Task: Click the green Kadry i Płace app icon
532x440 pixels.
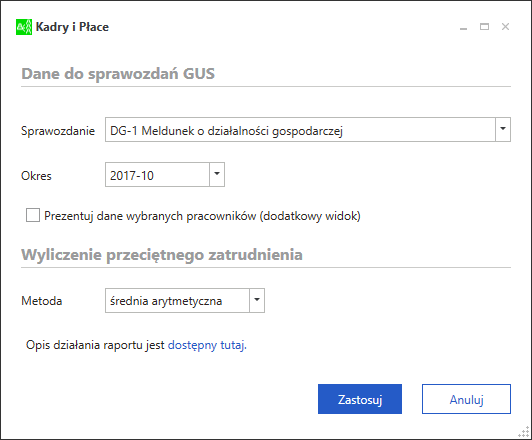Action: (x=24, y=27)
